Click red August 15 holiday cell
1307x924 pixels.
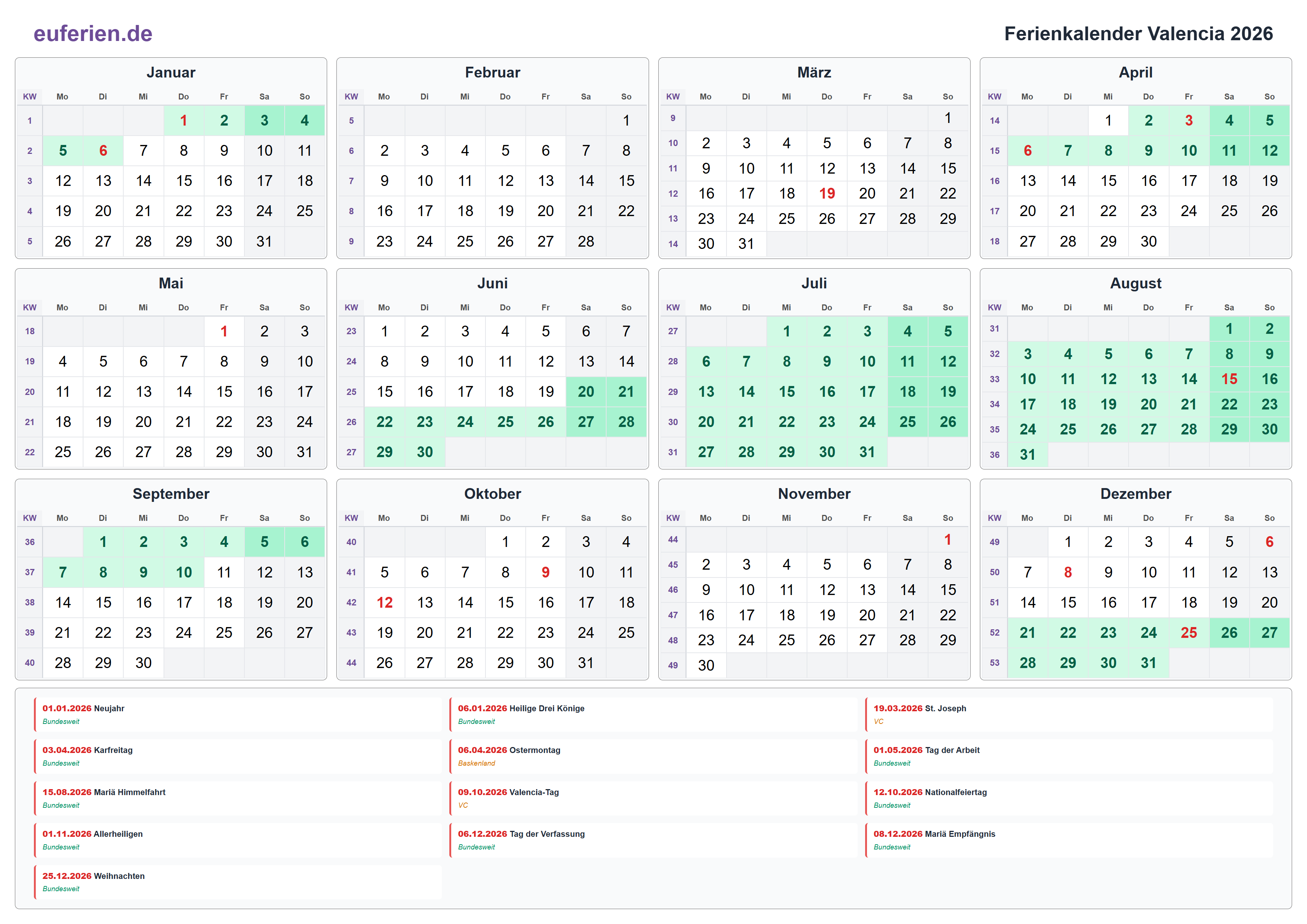(1229, 379)
